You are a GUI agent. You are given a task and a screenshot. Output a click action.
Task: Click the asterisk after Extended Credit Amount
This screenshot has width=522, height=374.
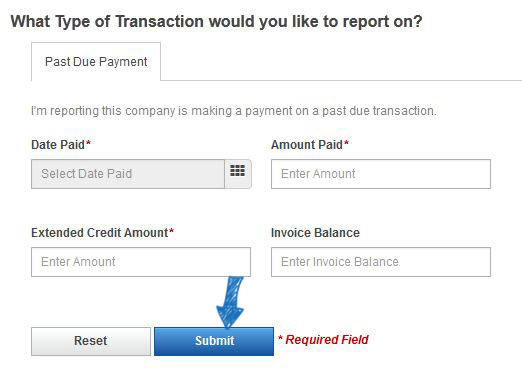pyautogui.click(x=171, y=231)
